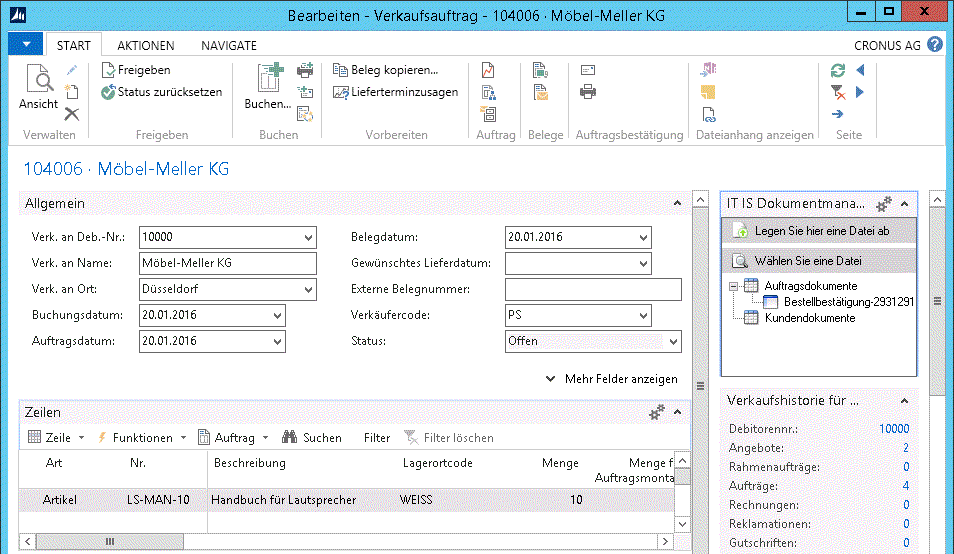This screenshot has width=954, height=554.
Task: Open the Auftrag menu in Zeilen
Action: click(234, 437)
